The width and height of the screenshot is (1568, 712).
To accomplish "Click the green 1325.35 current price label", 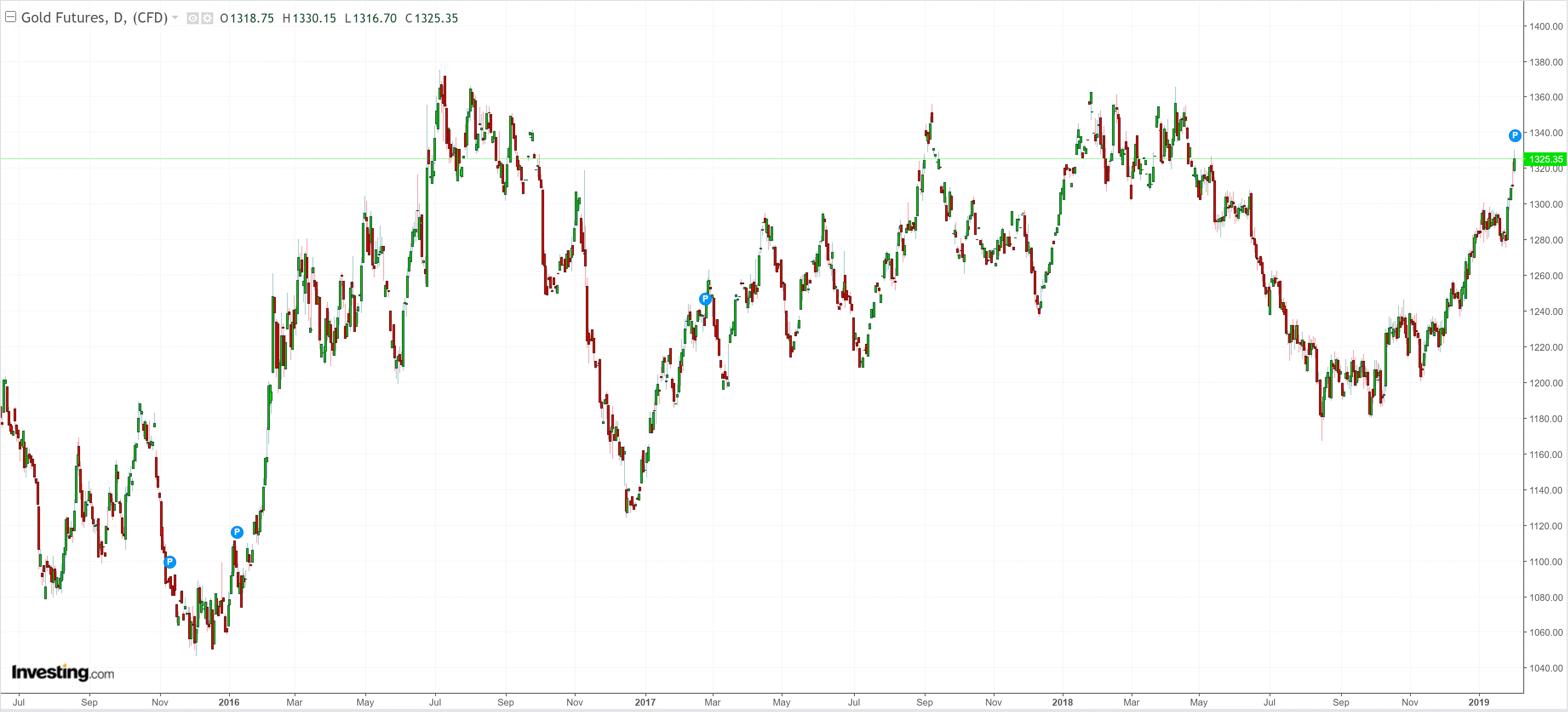I will (x=1545, y=160).
